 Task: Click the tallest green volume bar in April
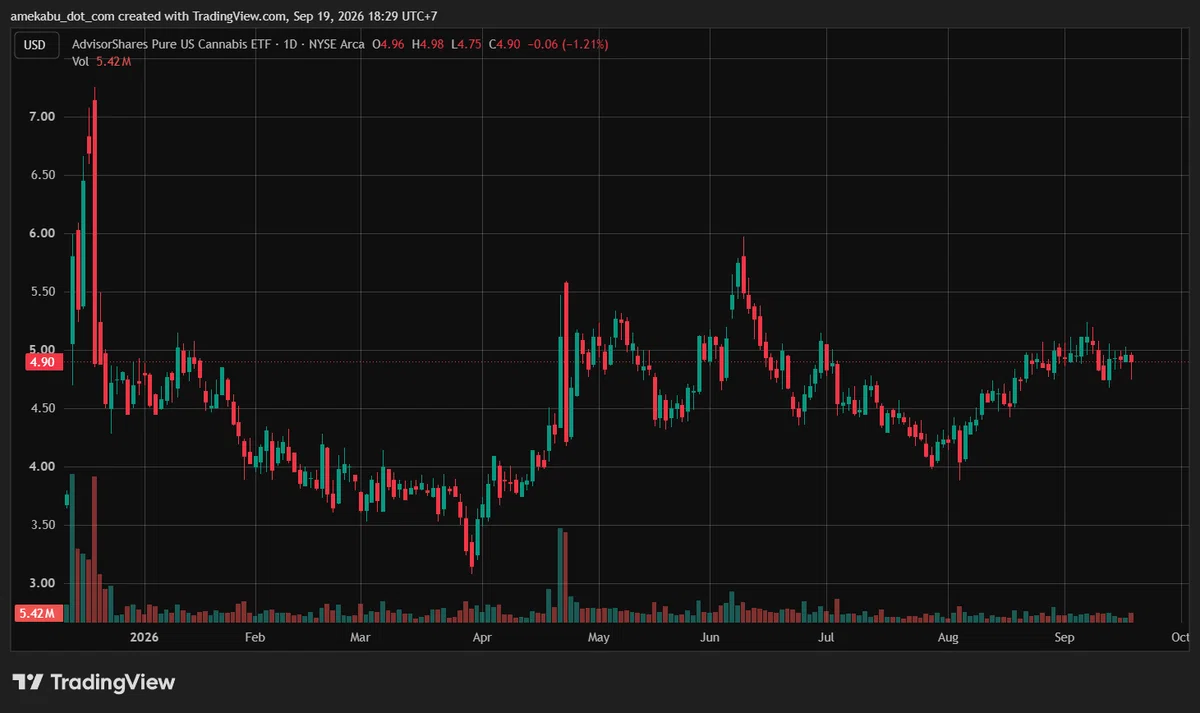560,575
